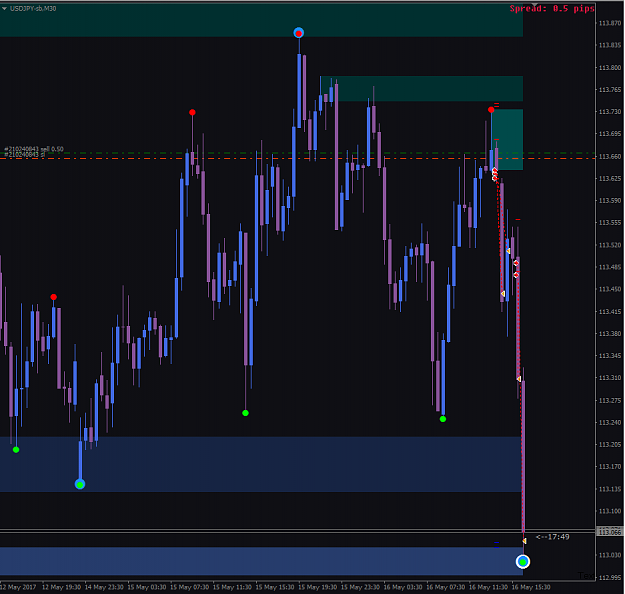
Task: Select the white-ringed green dot at chart bottom right
Action: coord(523,562)
